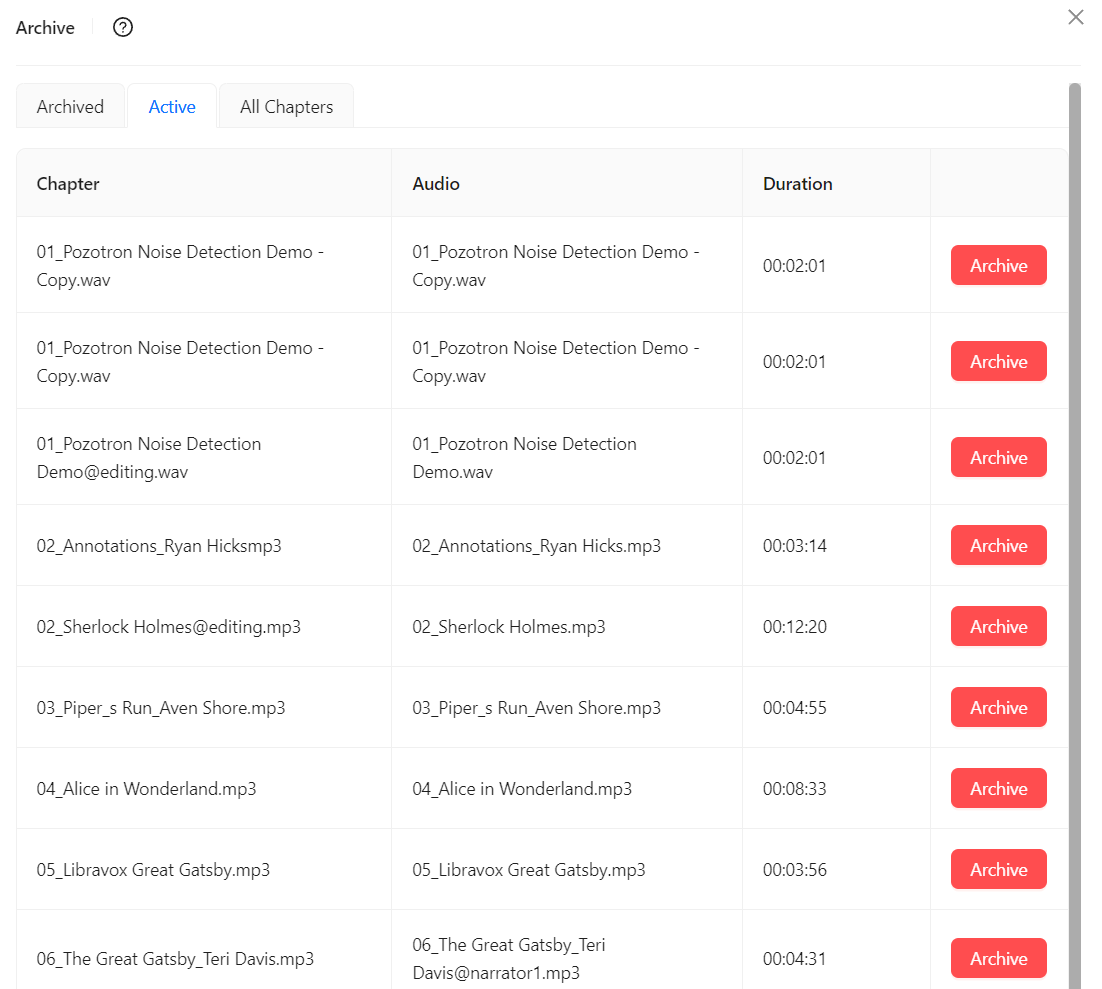Archive the 04_Alice in Wonderland.mp3 chapter

click(x=998, y=788)
